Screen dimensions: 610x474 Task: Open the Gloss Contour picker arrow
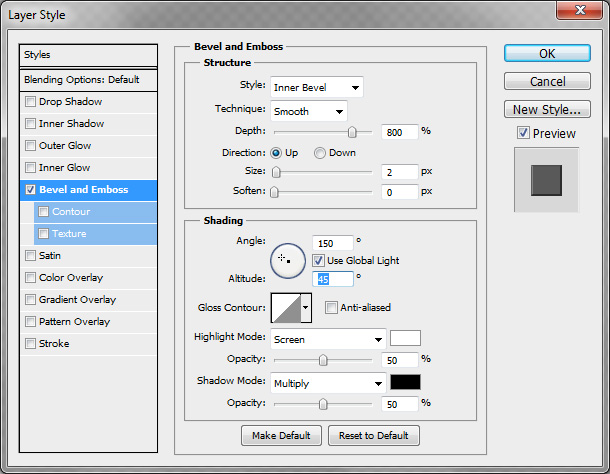(306, 309)
